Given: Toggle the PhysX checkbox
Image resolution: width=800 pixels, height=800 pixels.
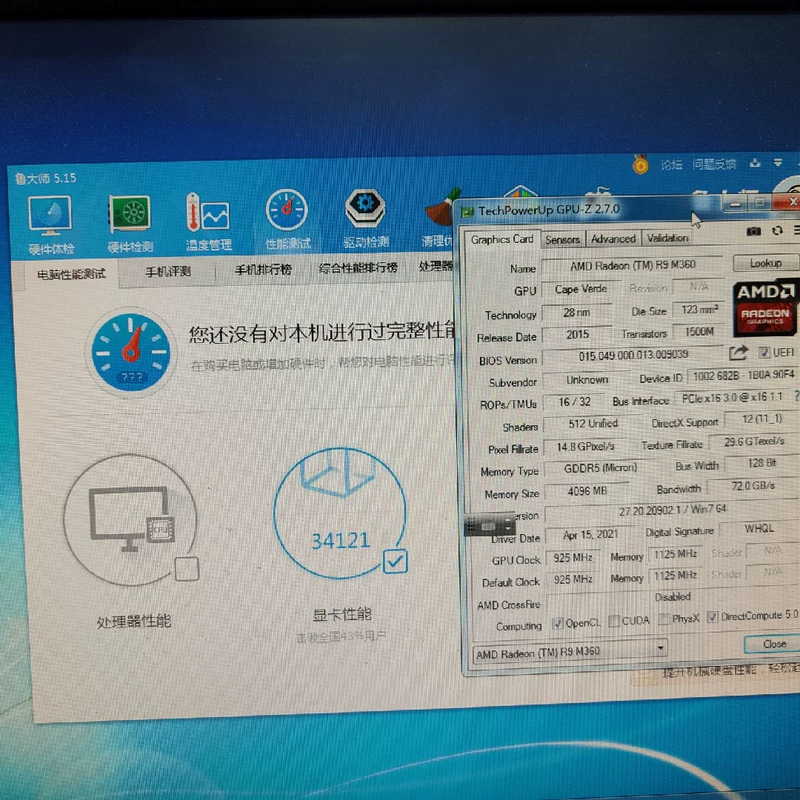Looking at the screenshot, I should pos(664,619).
